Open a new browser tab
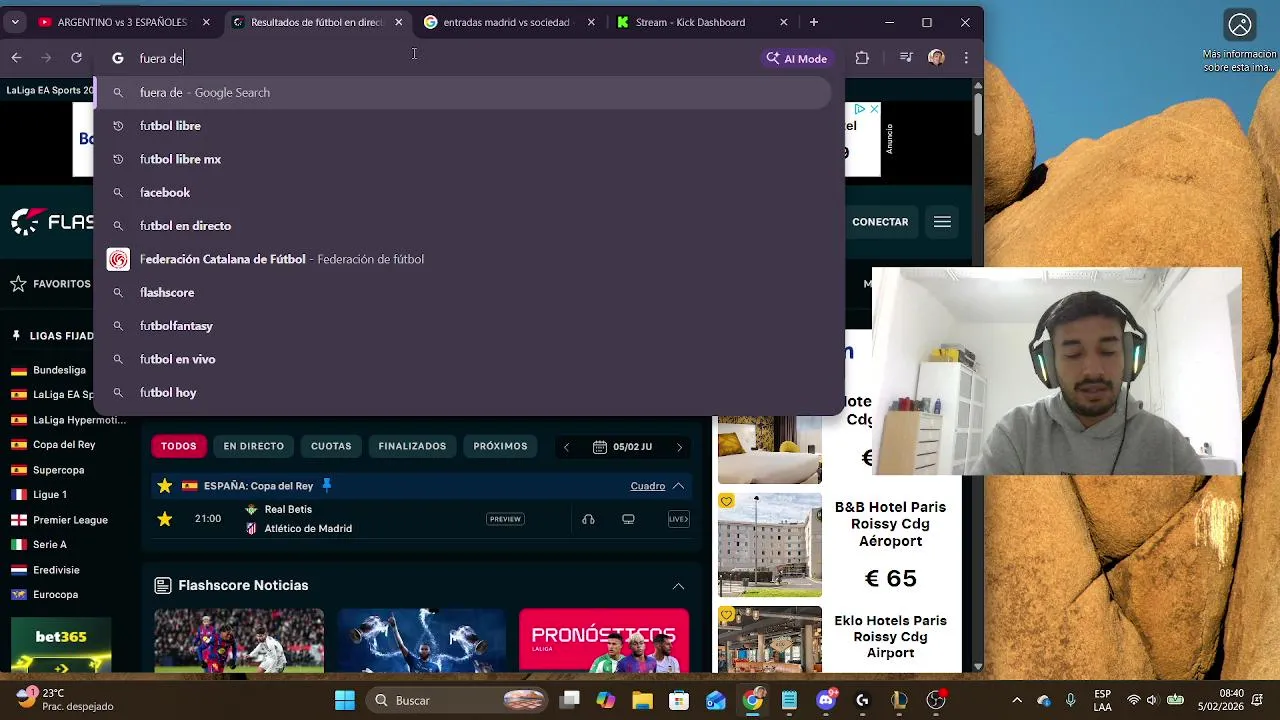Viewport: 1280px width, 720px height. [814, 22]
